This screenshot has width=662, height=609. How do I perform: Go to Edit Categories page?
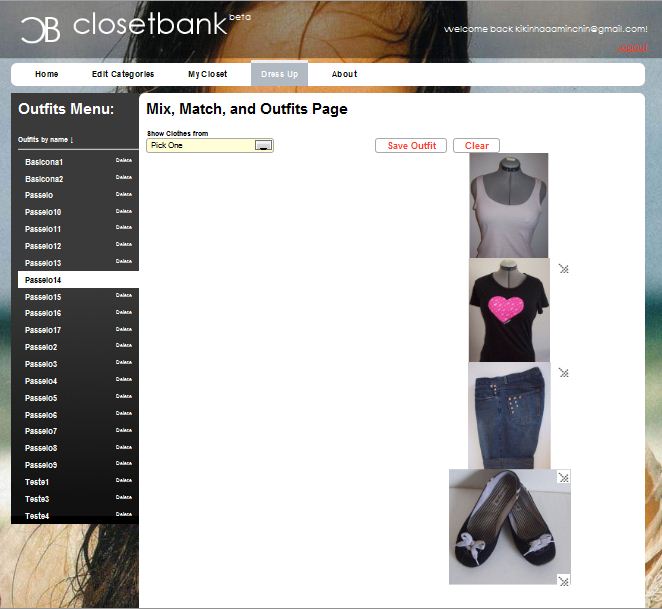point(123,74)
